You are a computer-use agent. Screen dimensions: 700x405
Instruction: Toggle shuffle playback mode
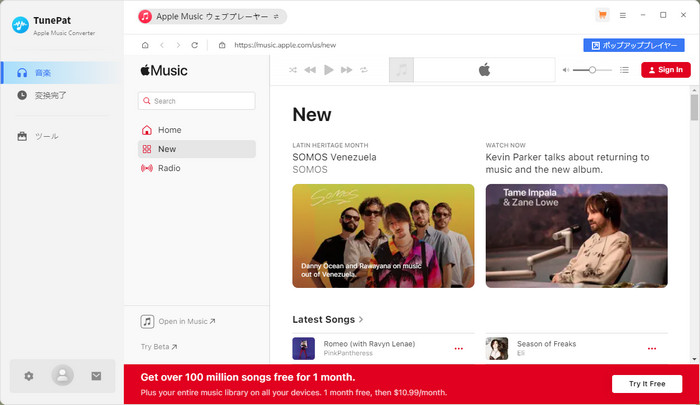(292, 70)
